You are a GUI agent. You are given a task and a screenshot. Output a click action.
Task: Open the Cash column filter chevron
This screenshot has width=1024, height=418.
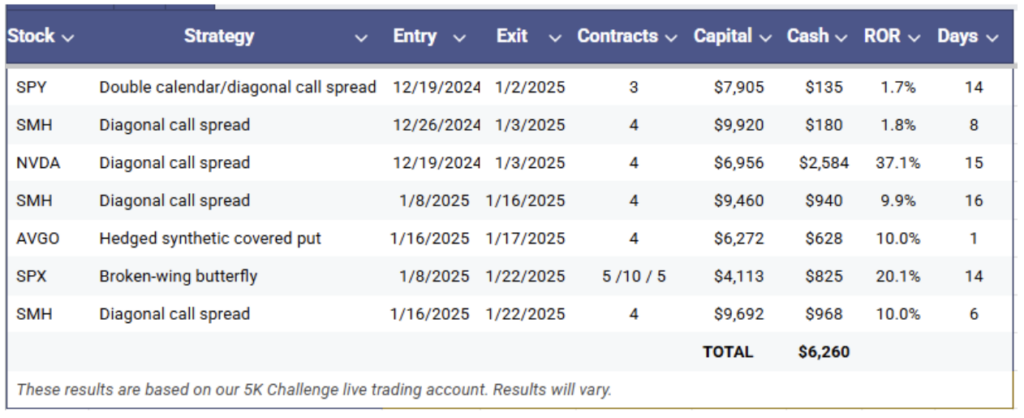pos(842,39)
